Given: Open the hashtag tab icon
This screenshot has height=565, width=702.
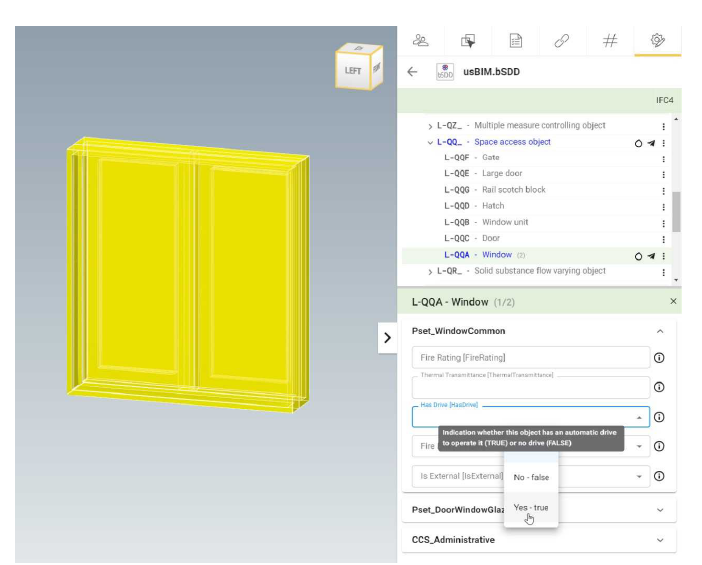Looking at the screenshot, I should point(610,41).
